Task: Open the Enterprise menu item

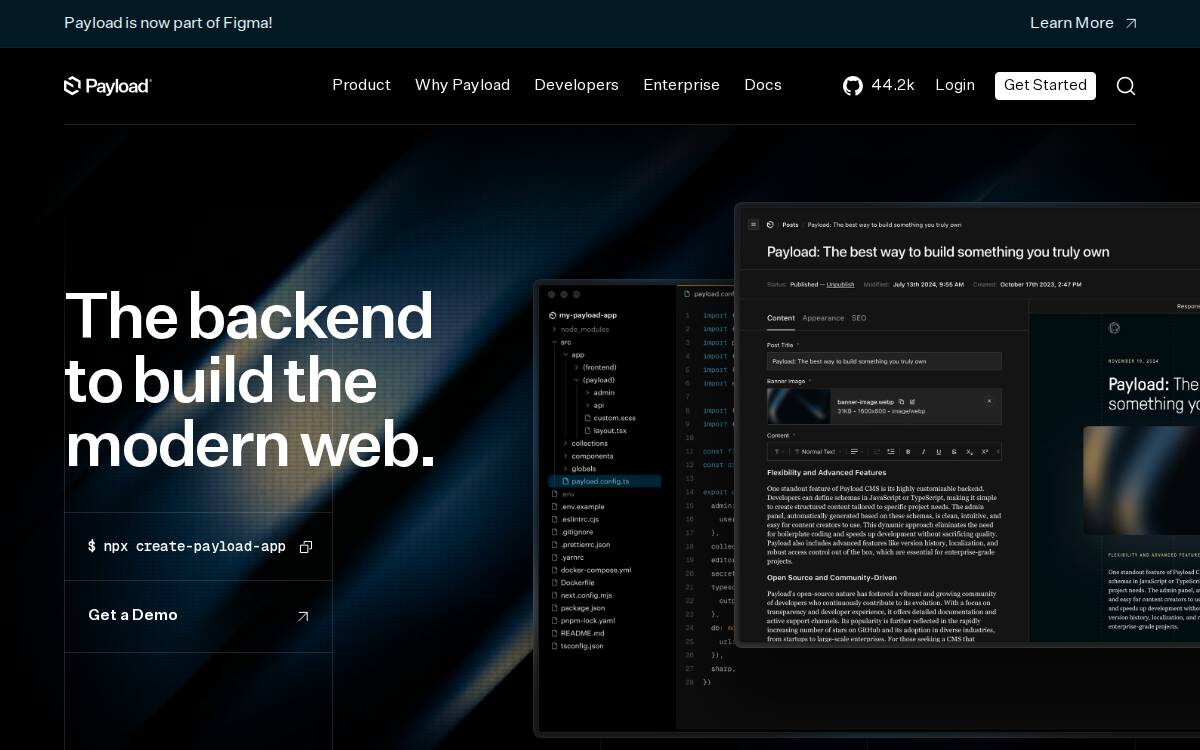Action: point(681,85)
